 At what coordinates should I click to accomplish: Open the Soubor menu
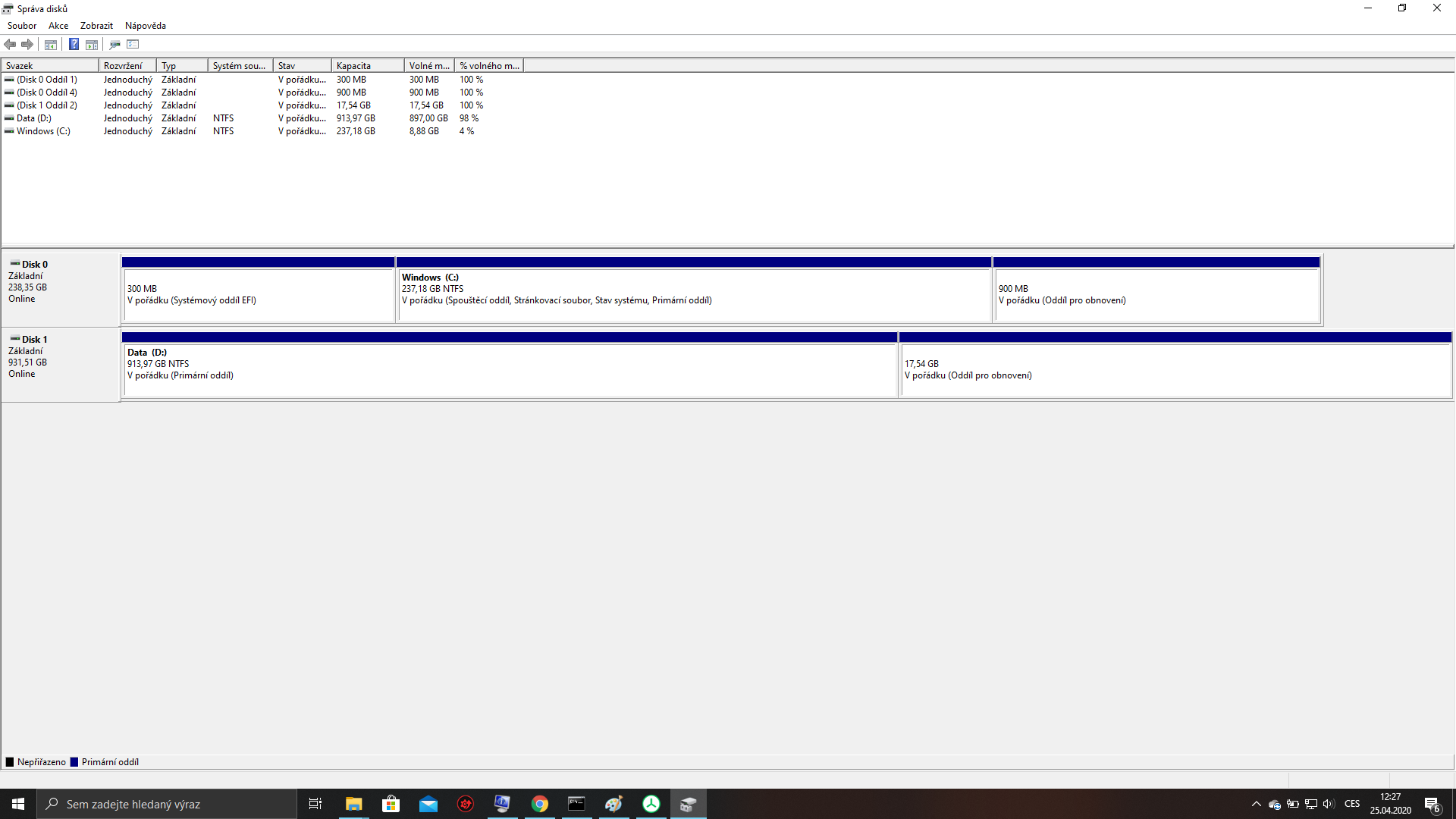pyautogui.click(x=22, y=26)
